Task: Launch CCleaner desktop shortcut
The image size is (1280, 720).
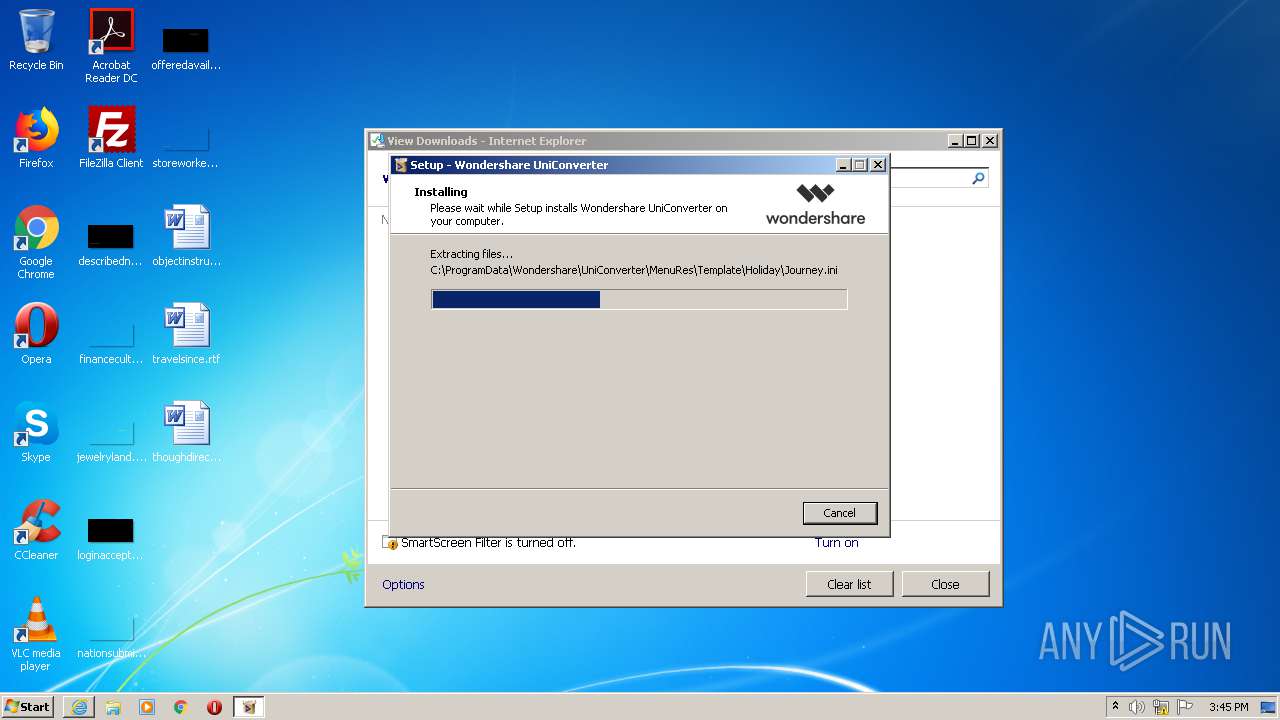Action: [36, 530]
